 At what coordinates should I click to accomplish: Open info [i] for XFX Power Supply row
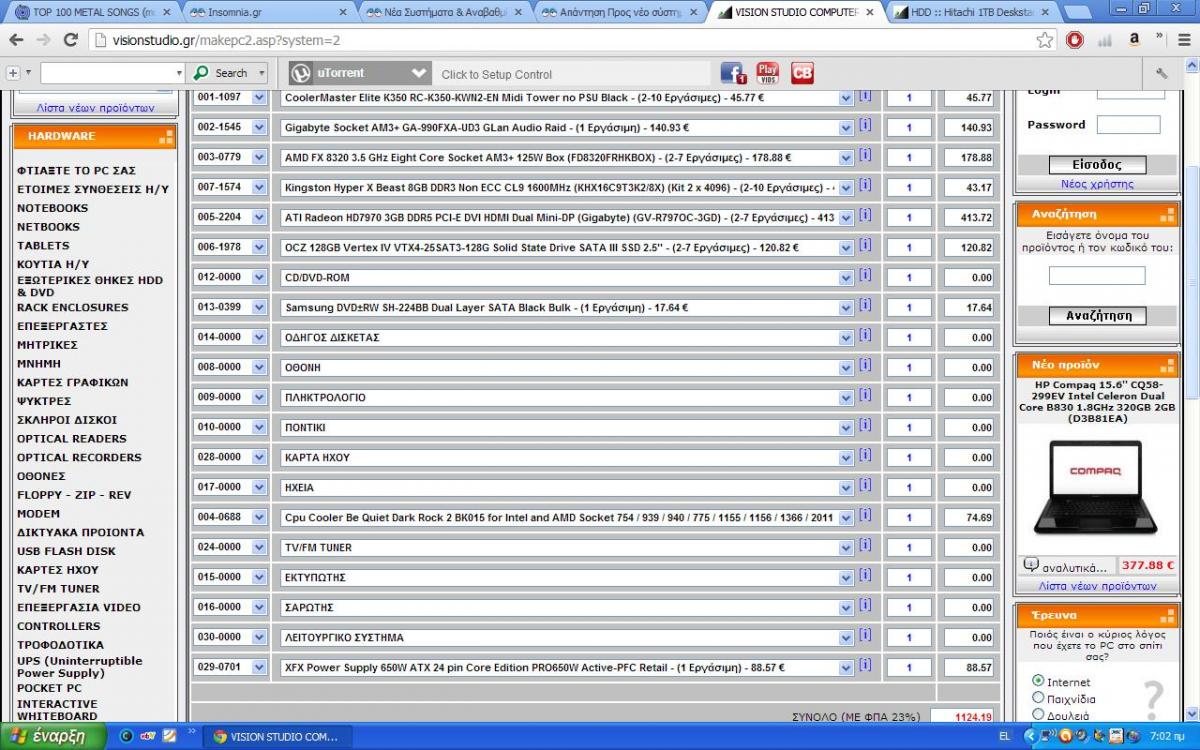click(x=865, y=666)
